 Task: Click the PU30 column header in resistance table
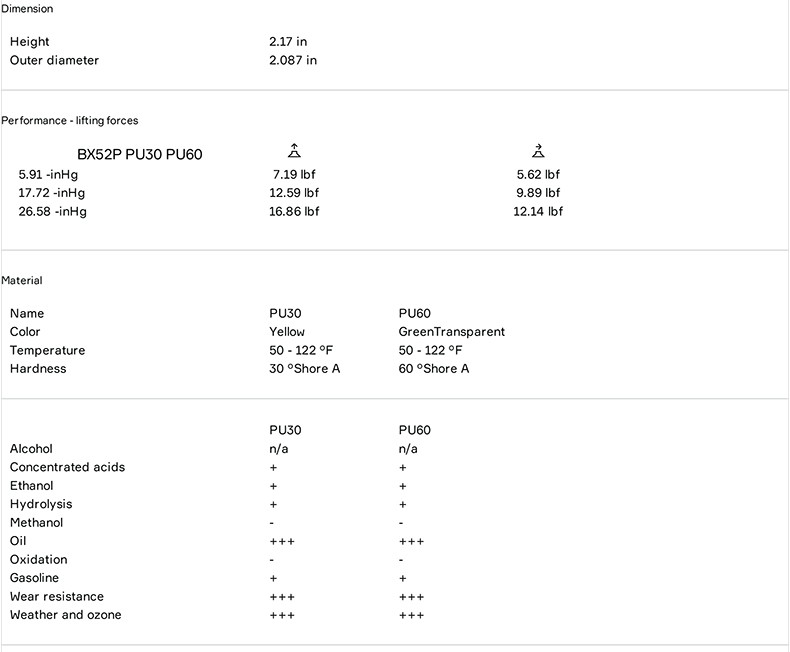click(285, 431)
